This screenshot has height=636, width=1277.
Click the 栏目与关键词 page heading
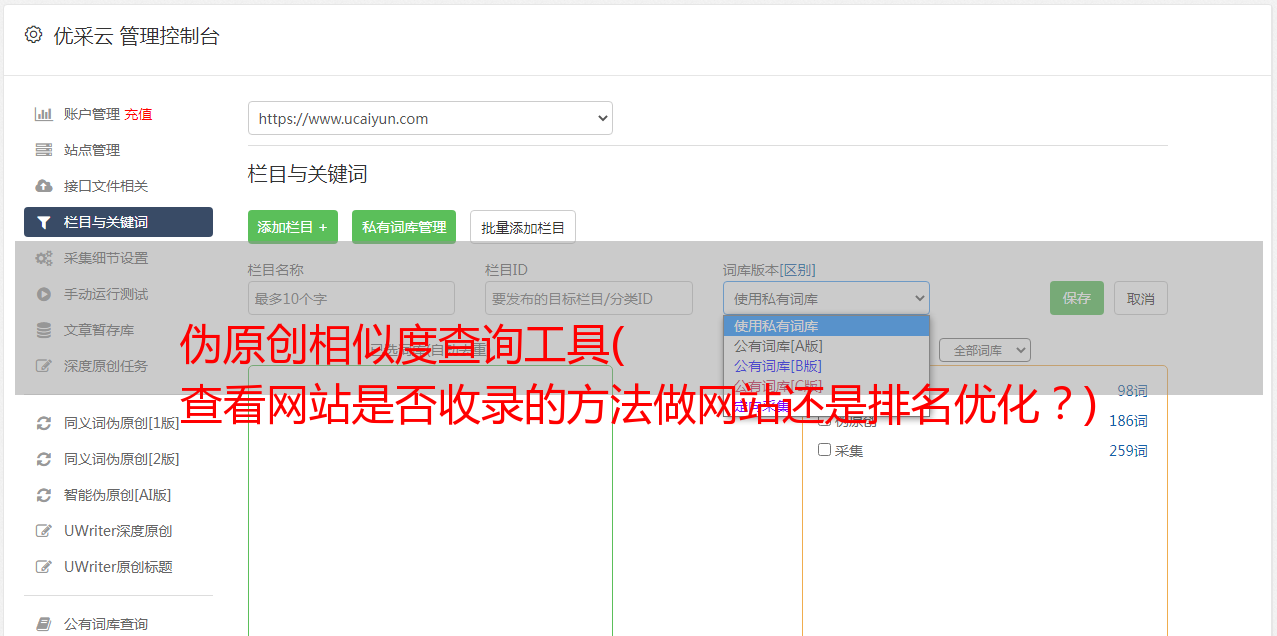308,174
